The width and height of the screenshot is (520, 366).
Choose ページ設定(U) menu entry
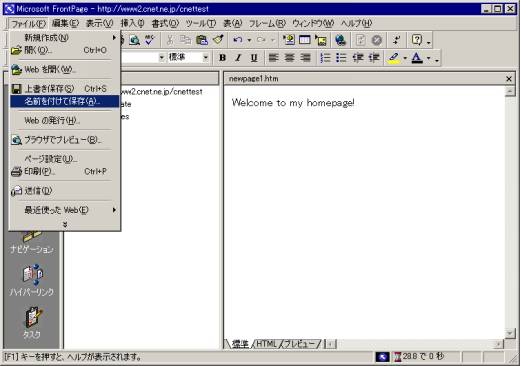pyautogui.click(x=64, y=159)
